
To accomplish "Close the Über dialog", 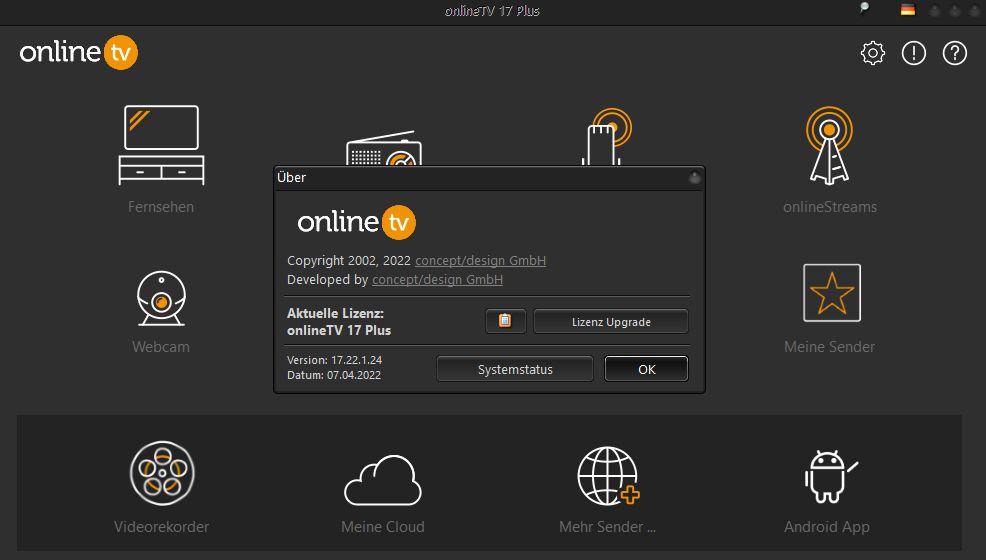I will click(694, 178).
